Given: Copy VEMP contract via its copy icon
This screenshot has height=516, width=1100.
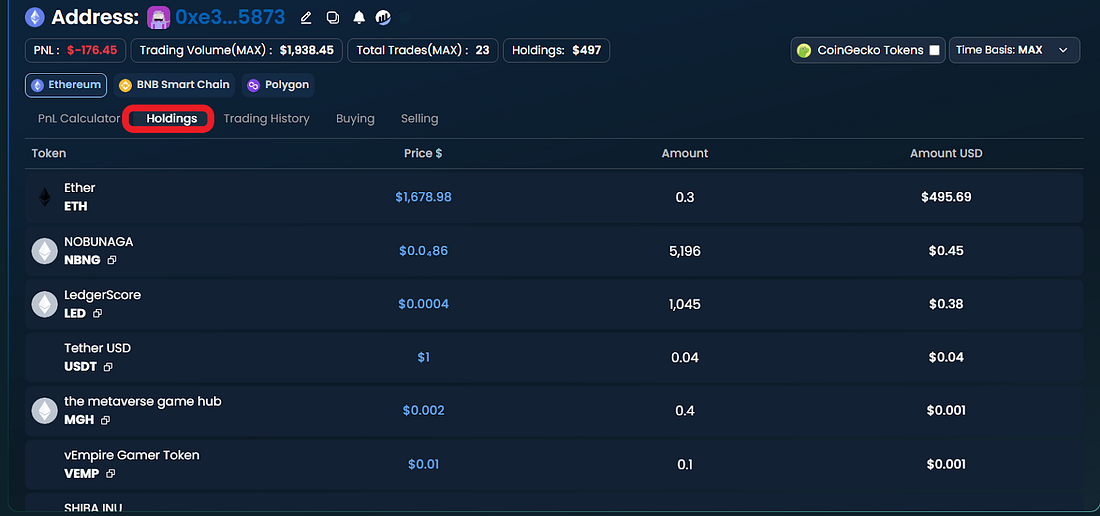Looking at the screenshot, I should 110,473.
